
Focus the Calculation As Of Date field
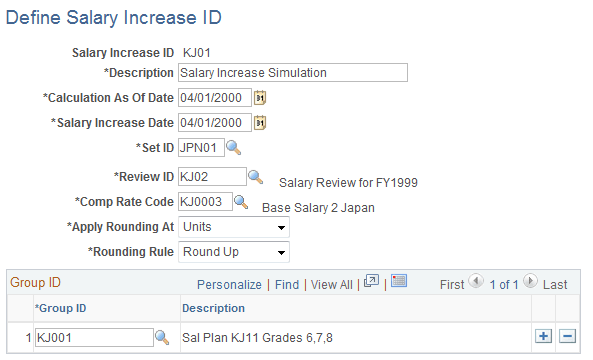click(215, 98)
